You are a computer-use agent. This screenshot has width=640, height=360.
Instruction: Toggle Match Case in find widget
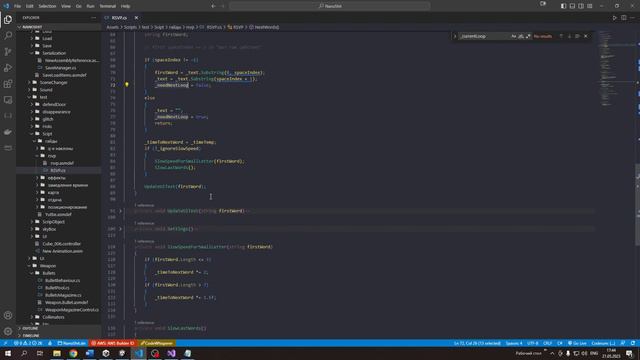click(x=513, y=36)
